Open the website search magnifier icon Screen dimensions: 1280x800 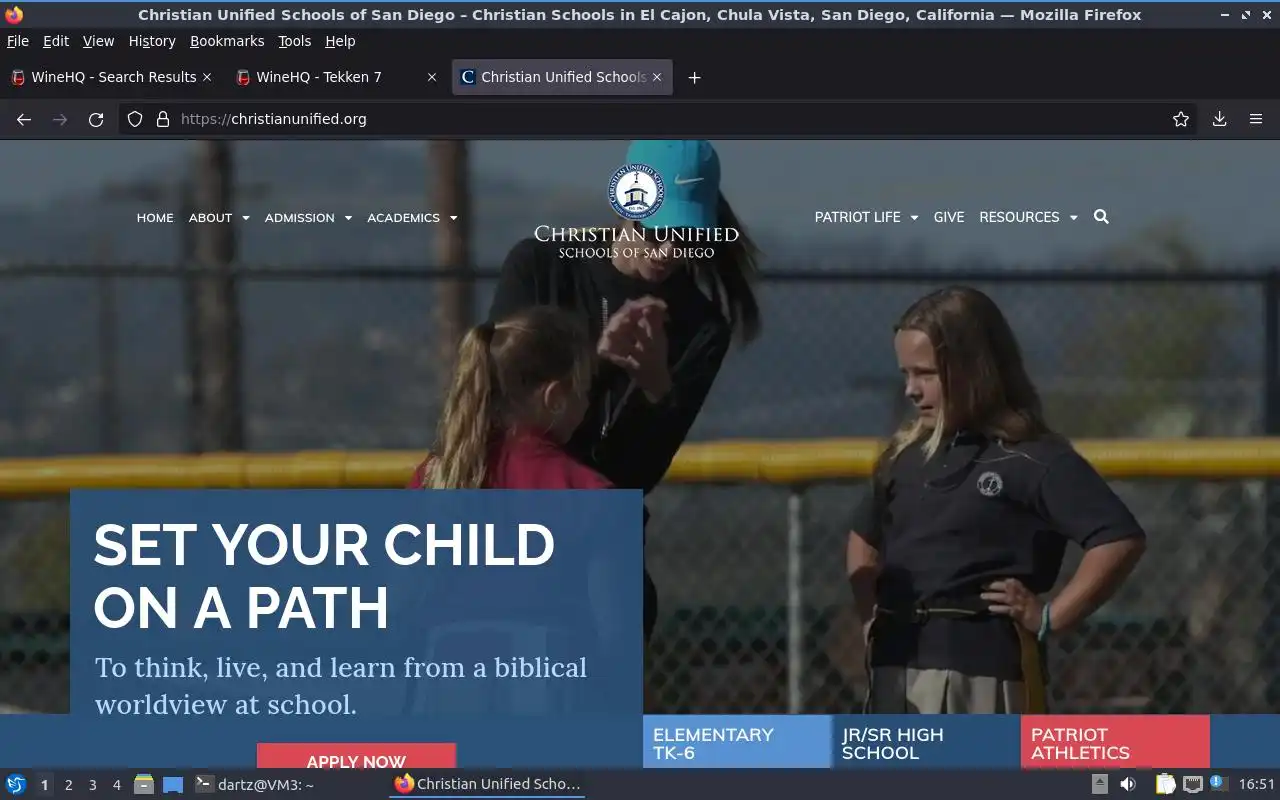(x=1101, y=217)
